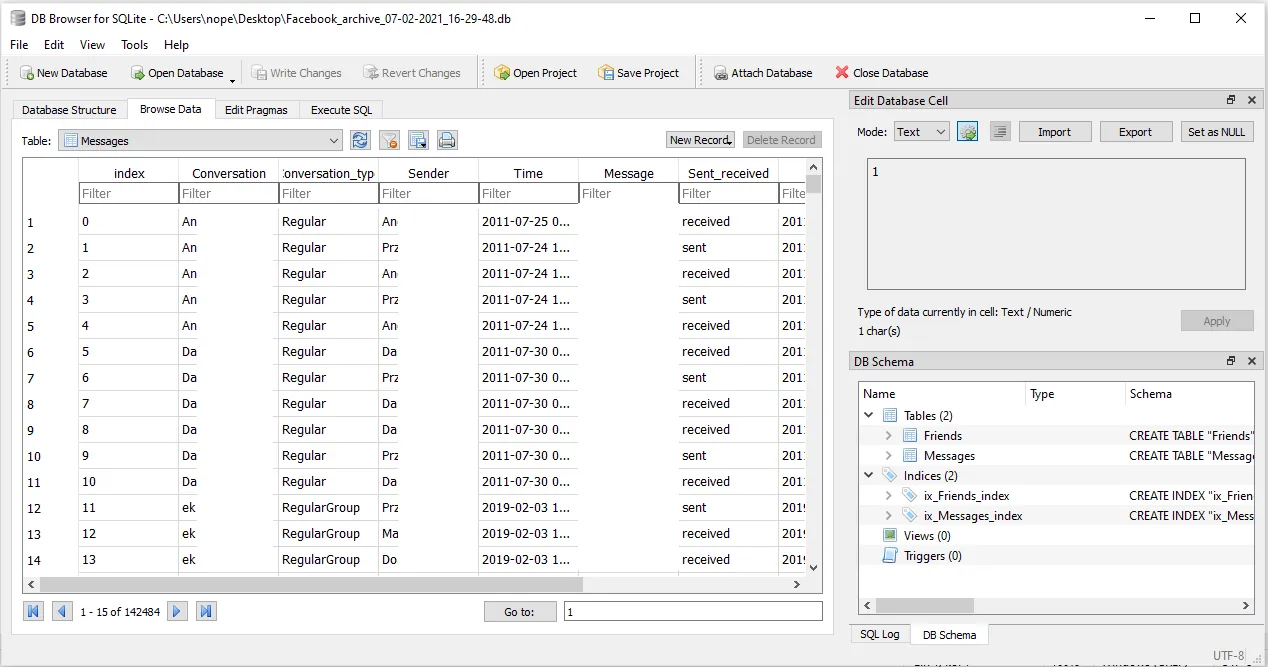Close the current database
This screenshot has height=667, width=1268.
coord(881,72)
